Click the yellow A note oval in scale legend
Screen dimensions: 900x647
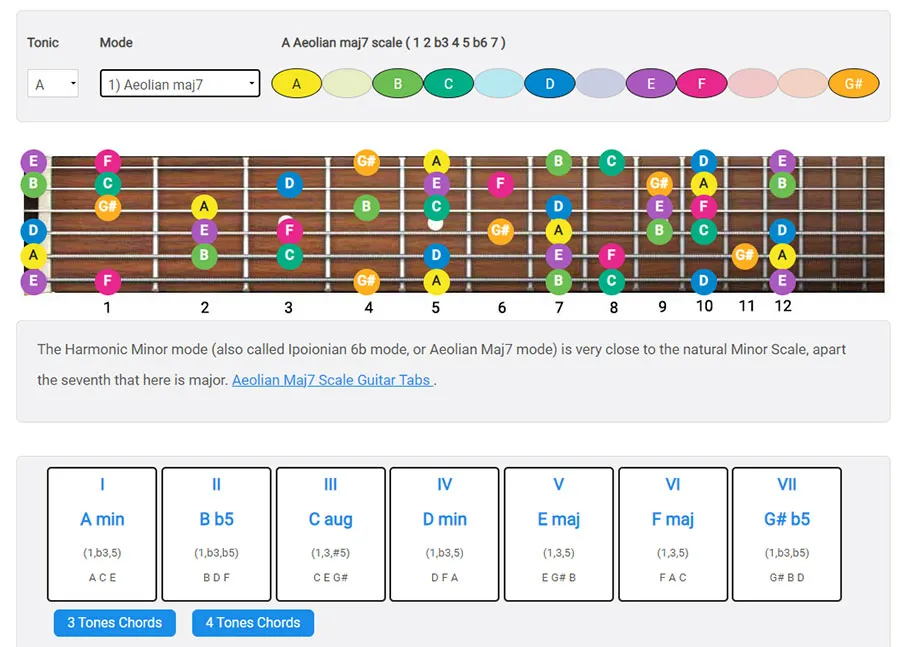296,84
